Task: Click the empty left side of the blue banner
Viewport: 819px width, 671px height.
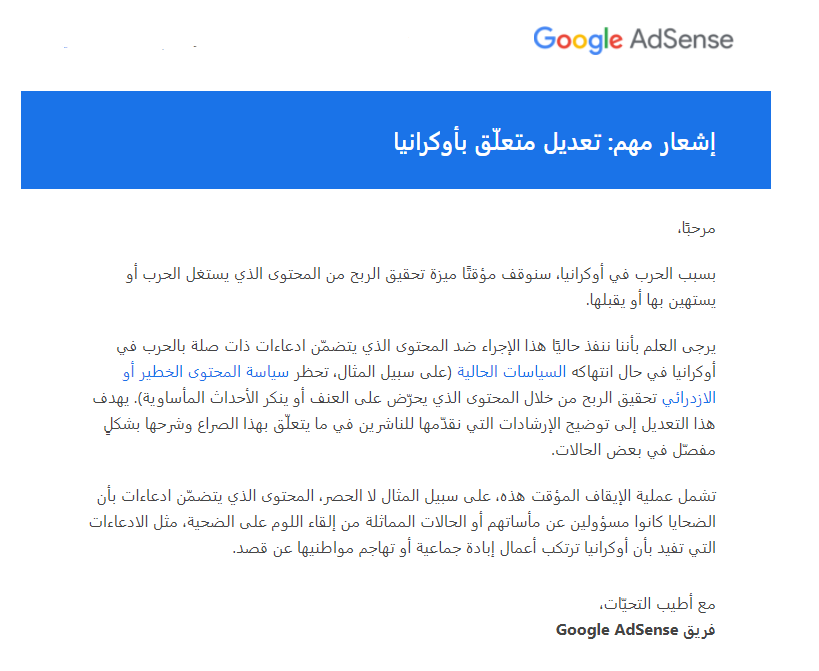Action: pyautogui.click(x=150, y=141)
